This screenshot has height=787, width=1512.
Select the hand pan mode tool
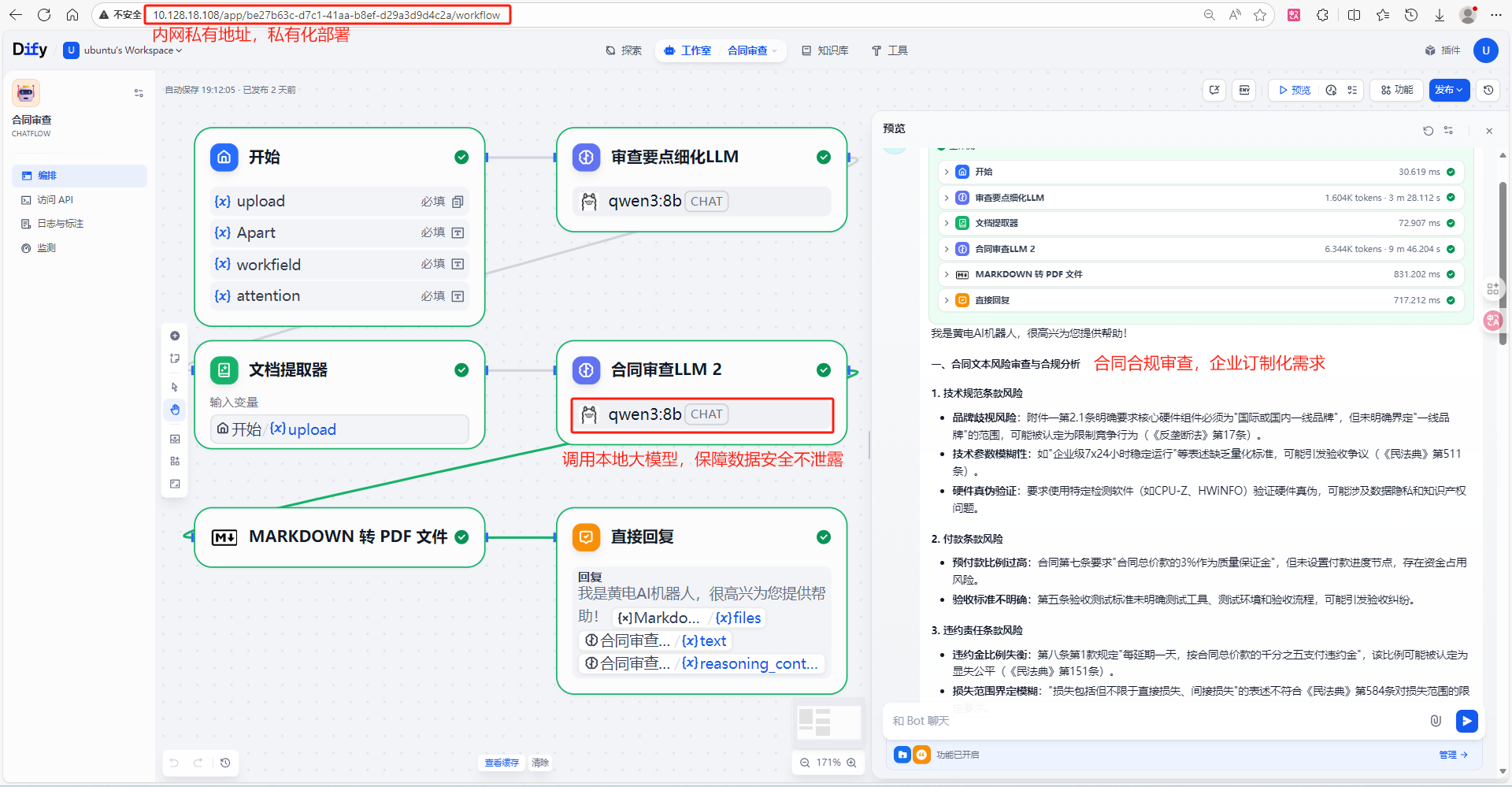[x=175, y=410]
